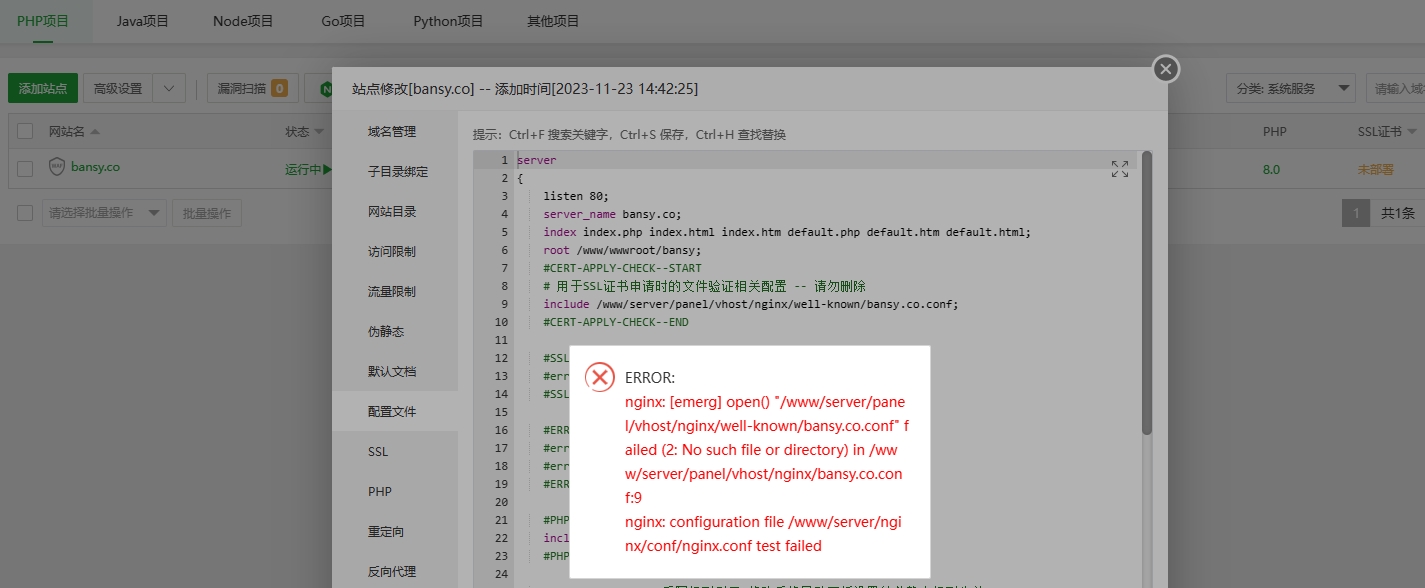The image size is (1425, 588).
Task: Switch to Node项目 tab
Action: click(243, 21)
